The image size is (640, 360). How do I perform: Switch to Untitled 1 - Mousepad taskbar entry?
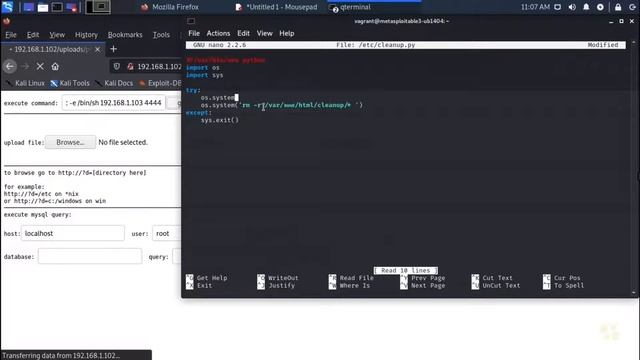click(276, 7)
